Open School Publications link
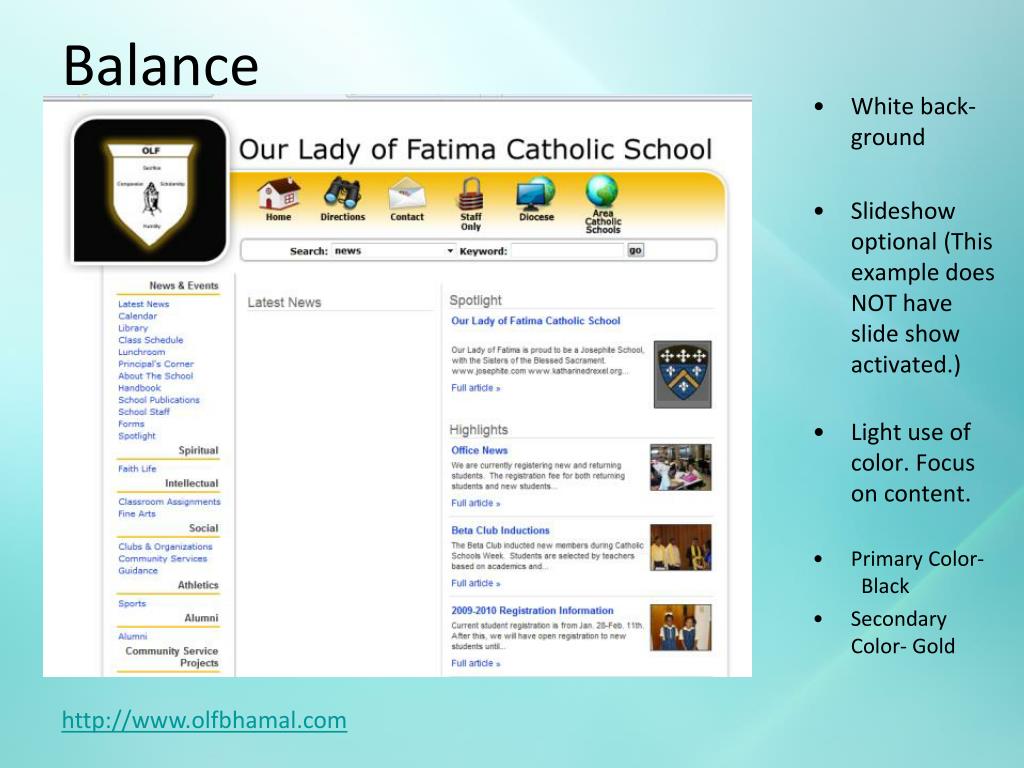This screenshot has width=1024, height=768. [159, 400]
